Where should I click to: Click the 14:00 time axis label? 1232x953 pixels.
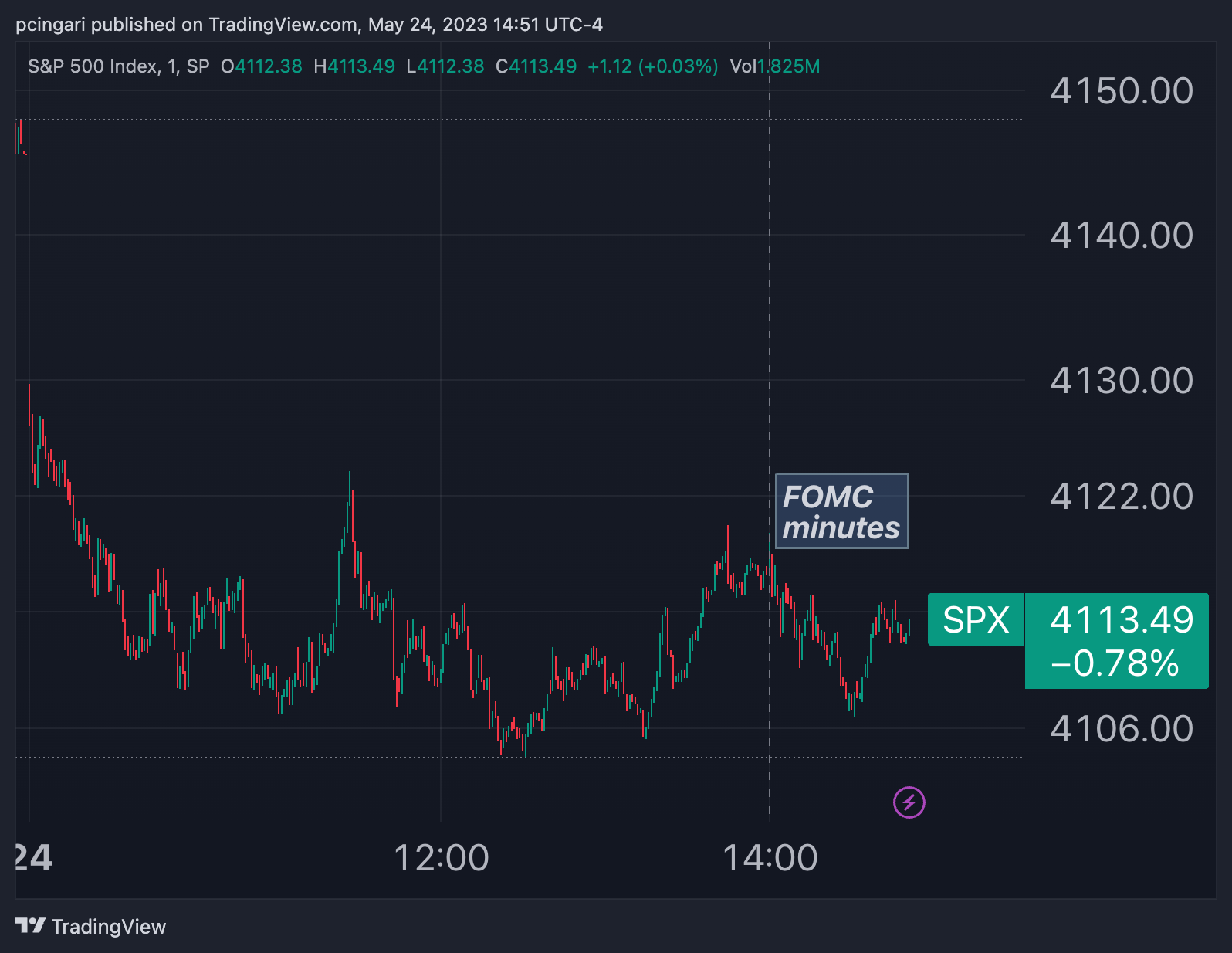tap(770, 858)
